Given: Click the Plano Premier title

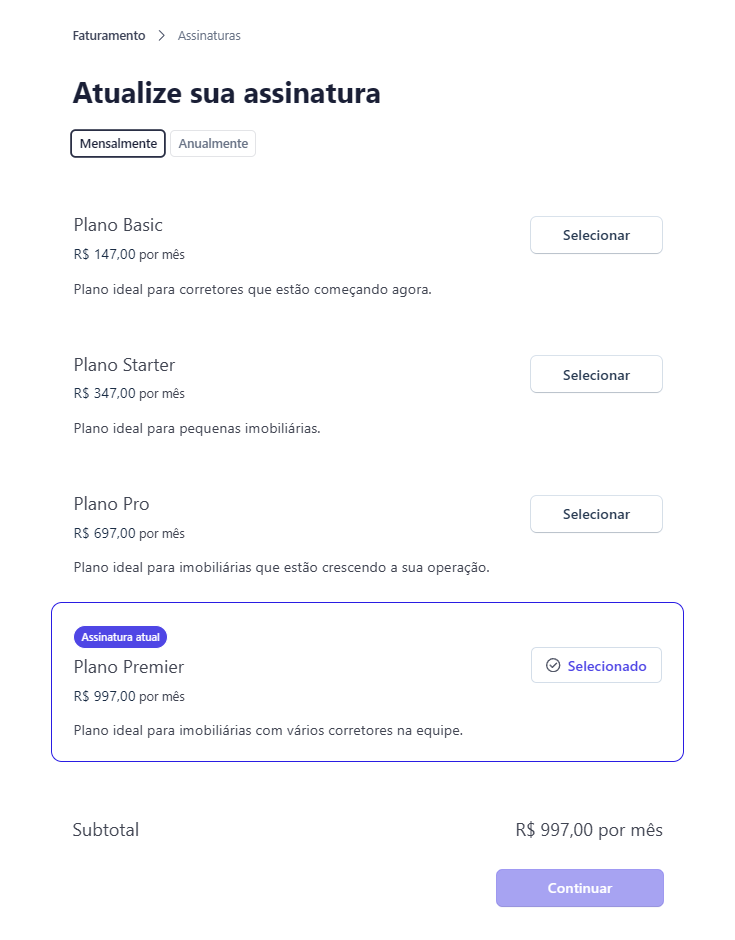Looking at the screenshot, I should [129, 667].
